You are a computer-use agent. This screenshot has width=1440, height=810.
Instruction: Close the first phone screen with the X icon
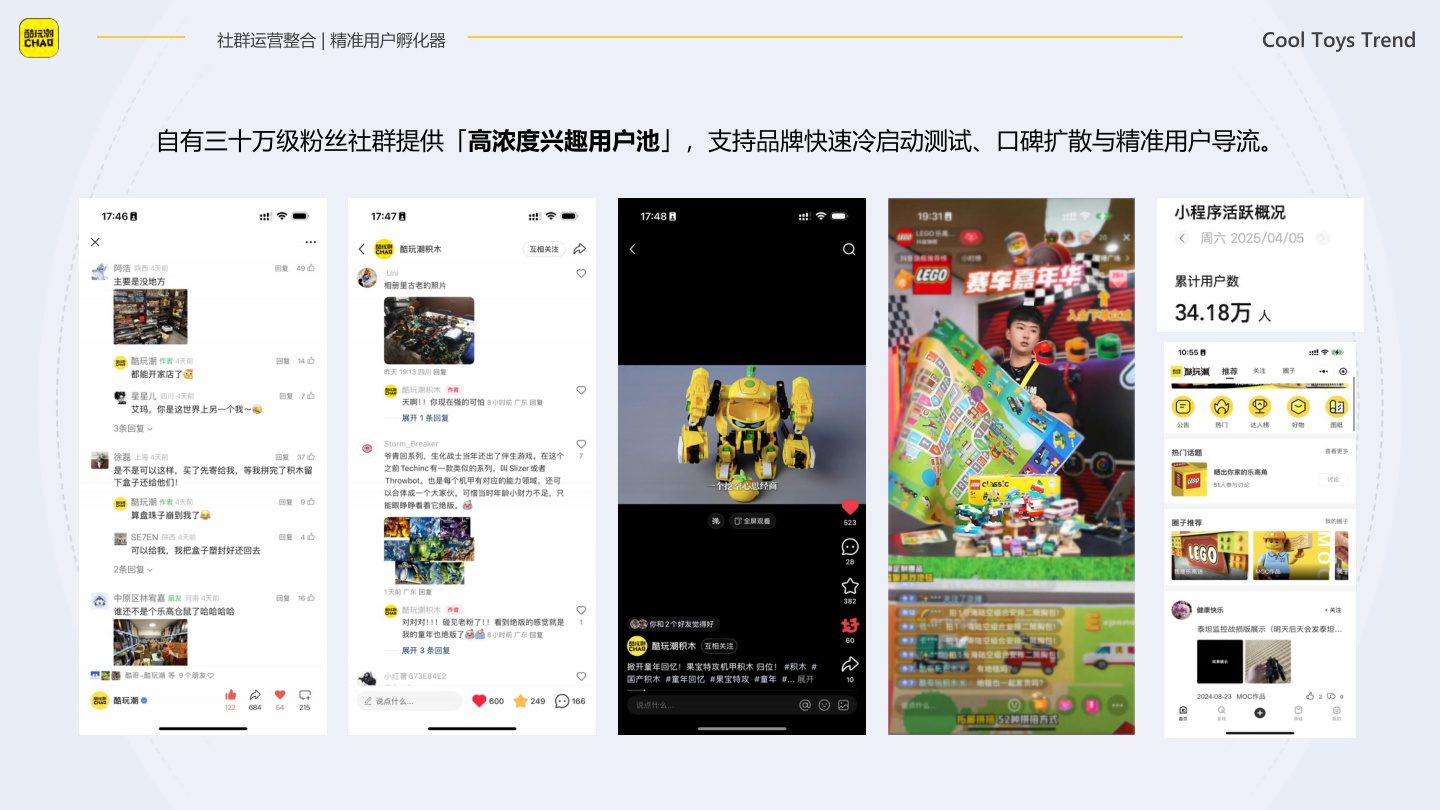[x=95, y=242]
